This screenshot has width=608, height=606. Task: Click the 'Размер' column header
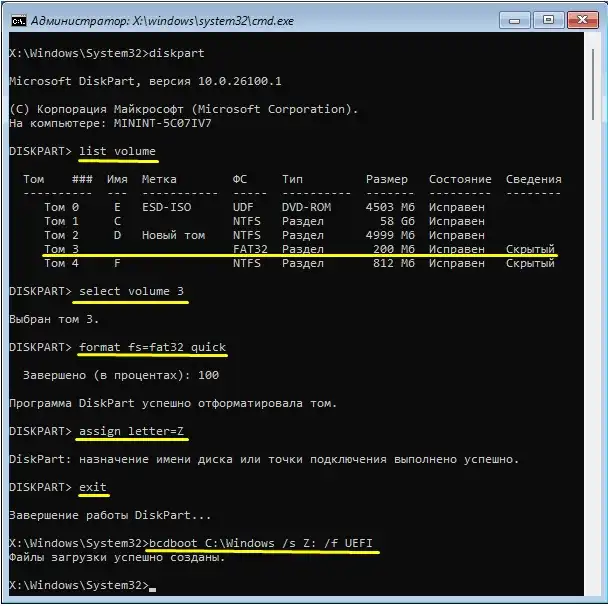[x=387, y=179]
